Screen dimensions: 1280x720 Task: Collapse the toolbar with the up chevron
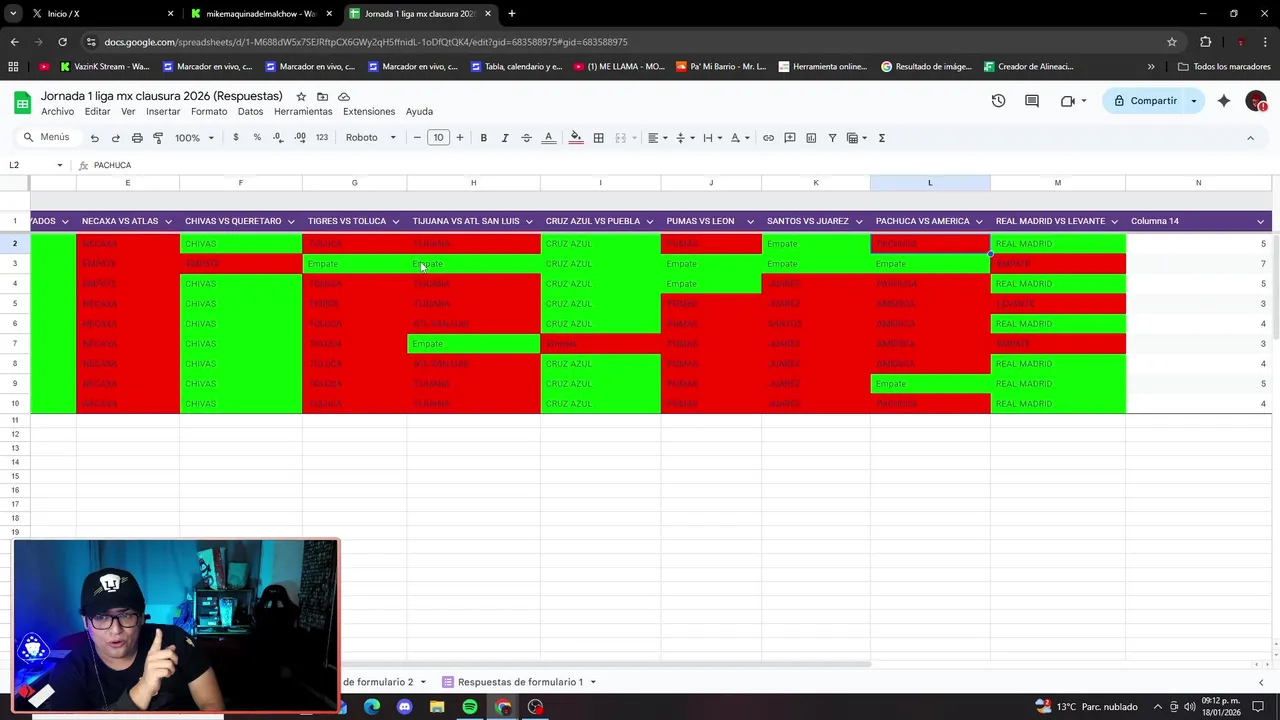tap(1250, 138)
